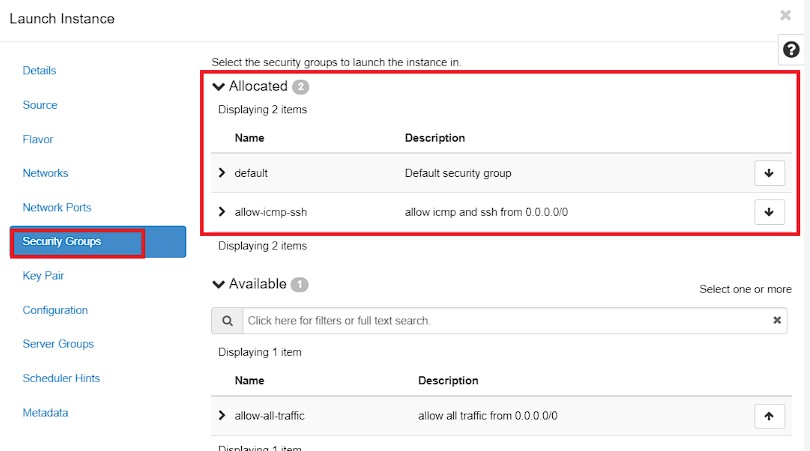
Task: Deallocate allow-icmp-ssh using its down arrow
Action: pos(769,212)
